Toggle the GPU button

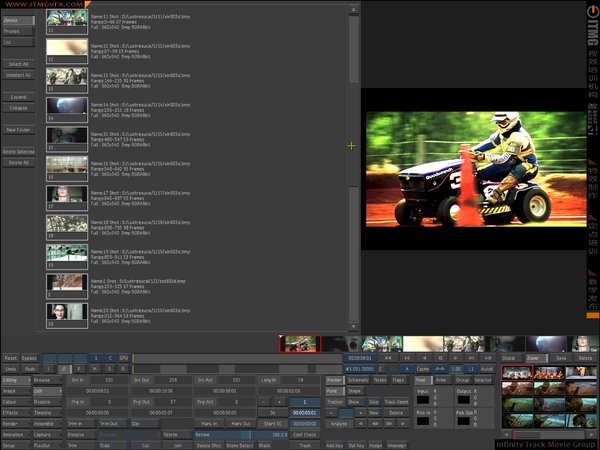click(x=124, y=357)
